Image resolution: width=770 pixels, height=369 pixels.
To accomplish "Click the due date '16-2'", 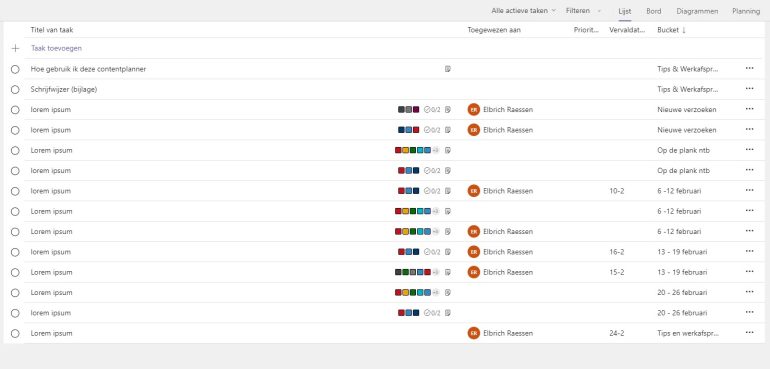I will click(616, 252).
